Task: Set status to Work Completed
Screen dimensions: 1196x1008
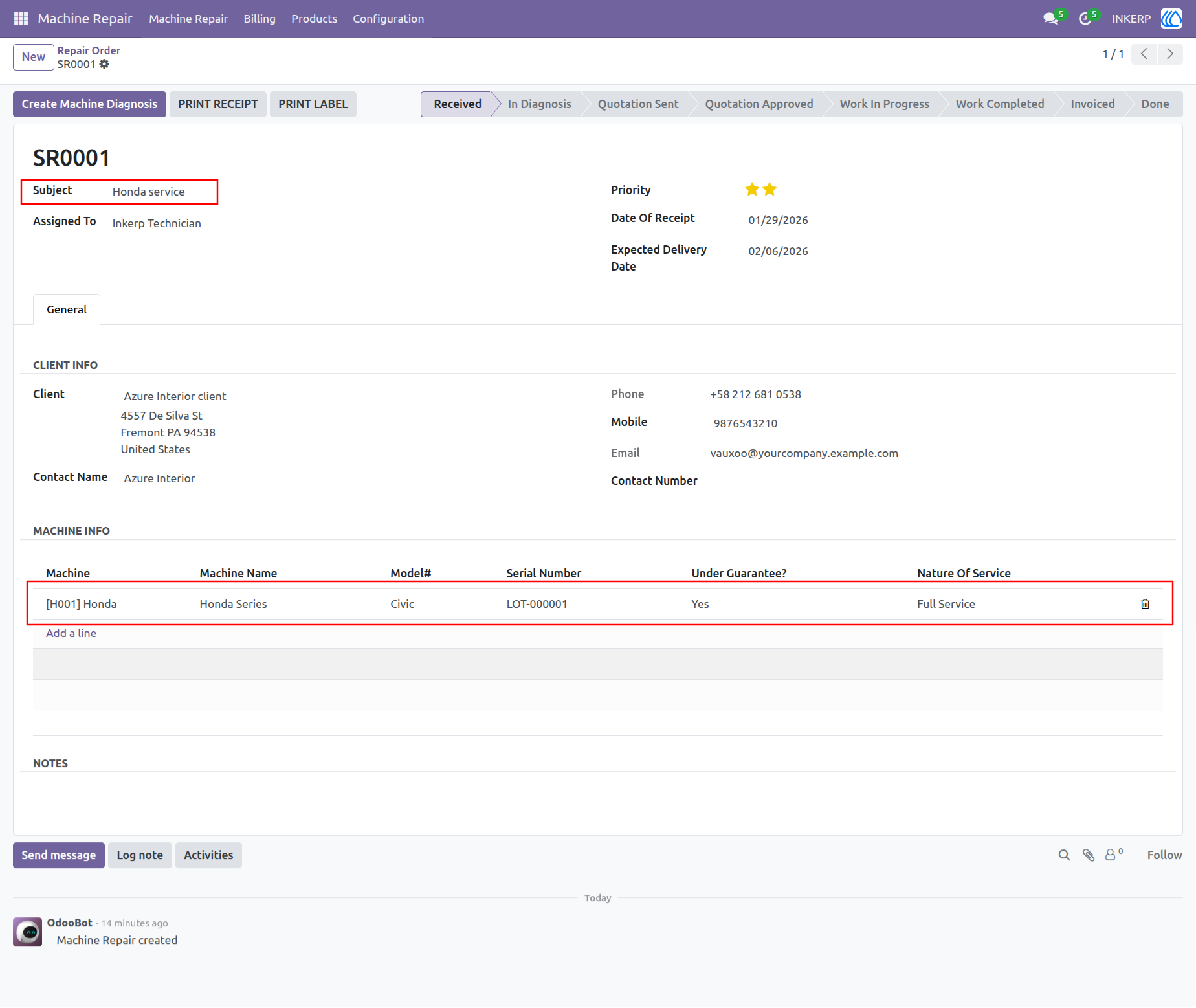Action: 999,104
